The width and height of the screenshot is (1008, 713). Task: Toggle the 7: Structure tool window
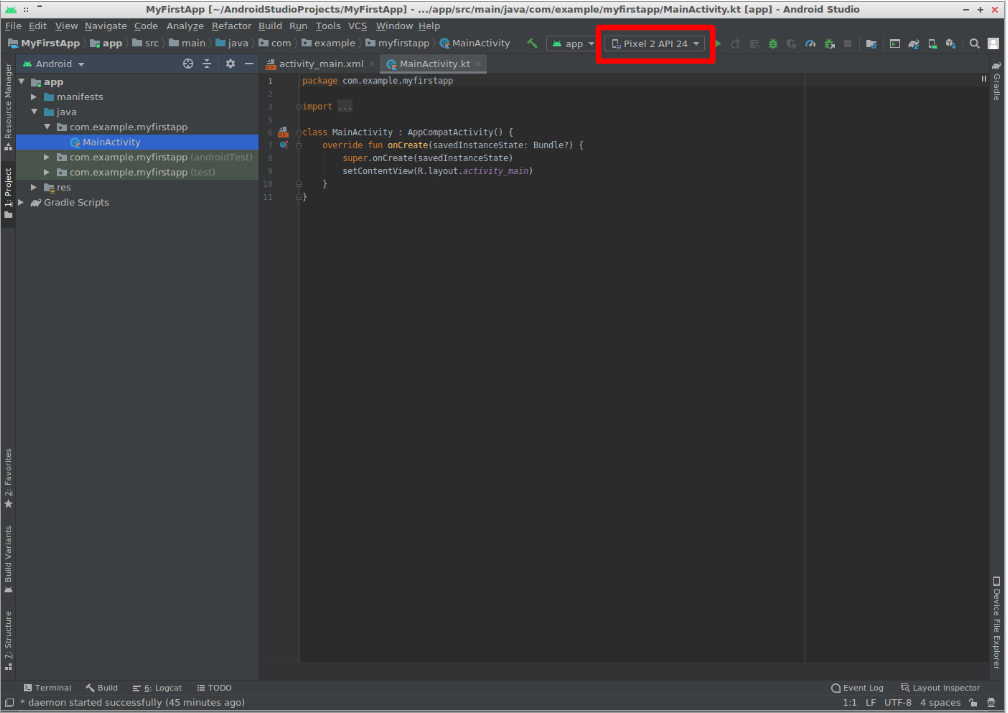coord(8,640)
